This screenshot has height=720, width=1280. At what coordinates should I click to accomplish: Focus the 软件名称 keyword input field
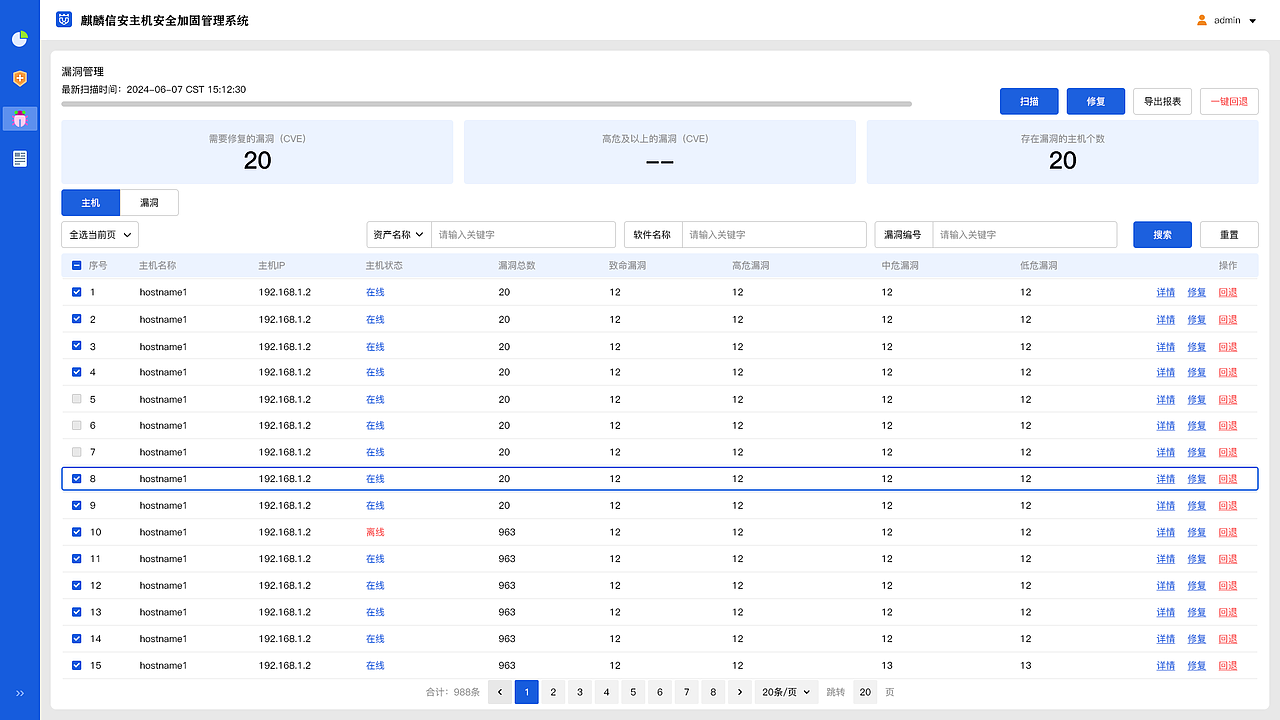tap(774, 235)
